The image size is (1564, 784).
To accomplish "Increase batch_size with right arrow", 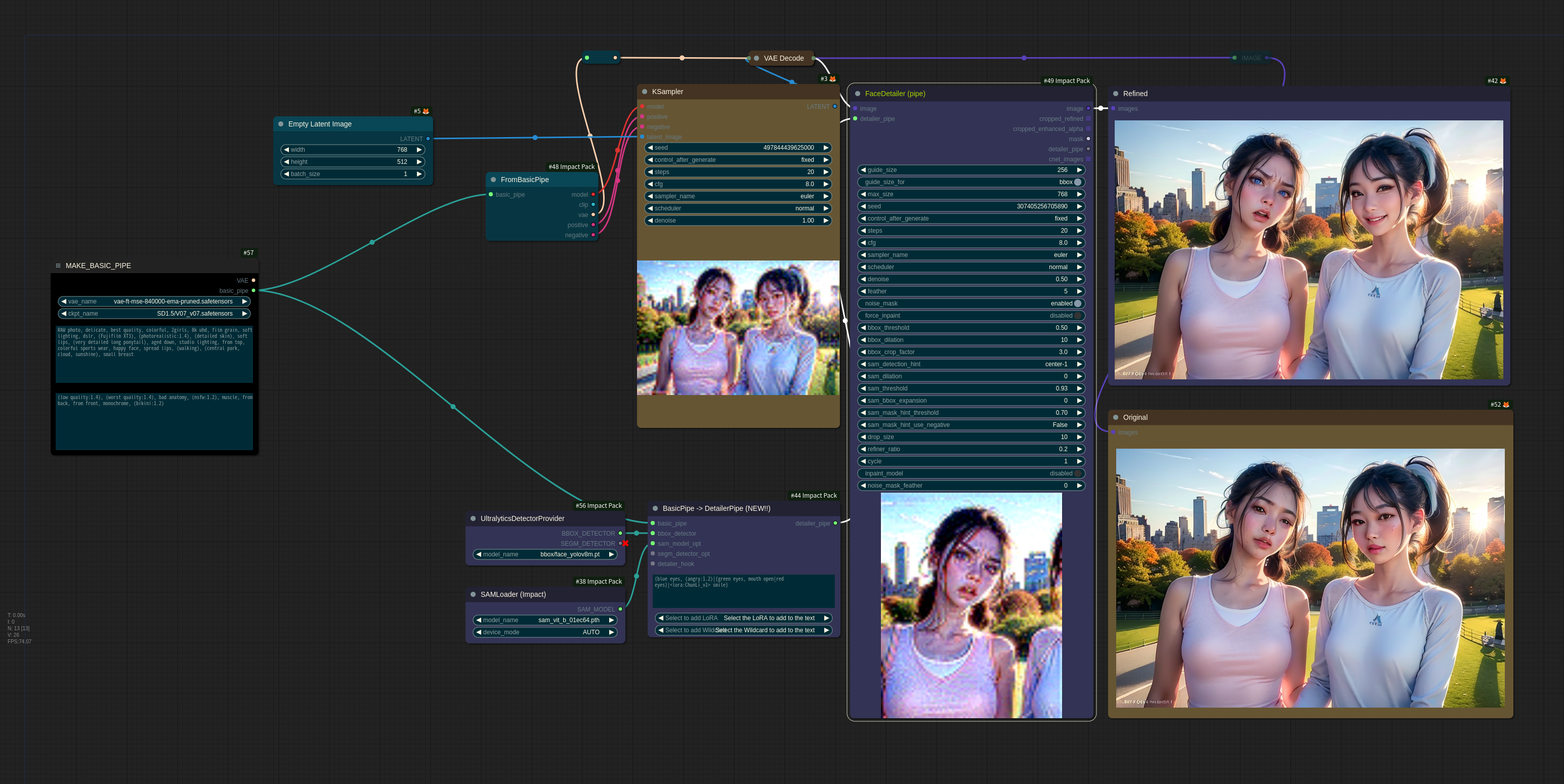I will click(419, 174).
